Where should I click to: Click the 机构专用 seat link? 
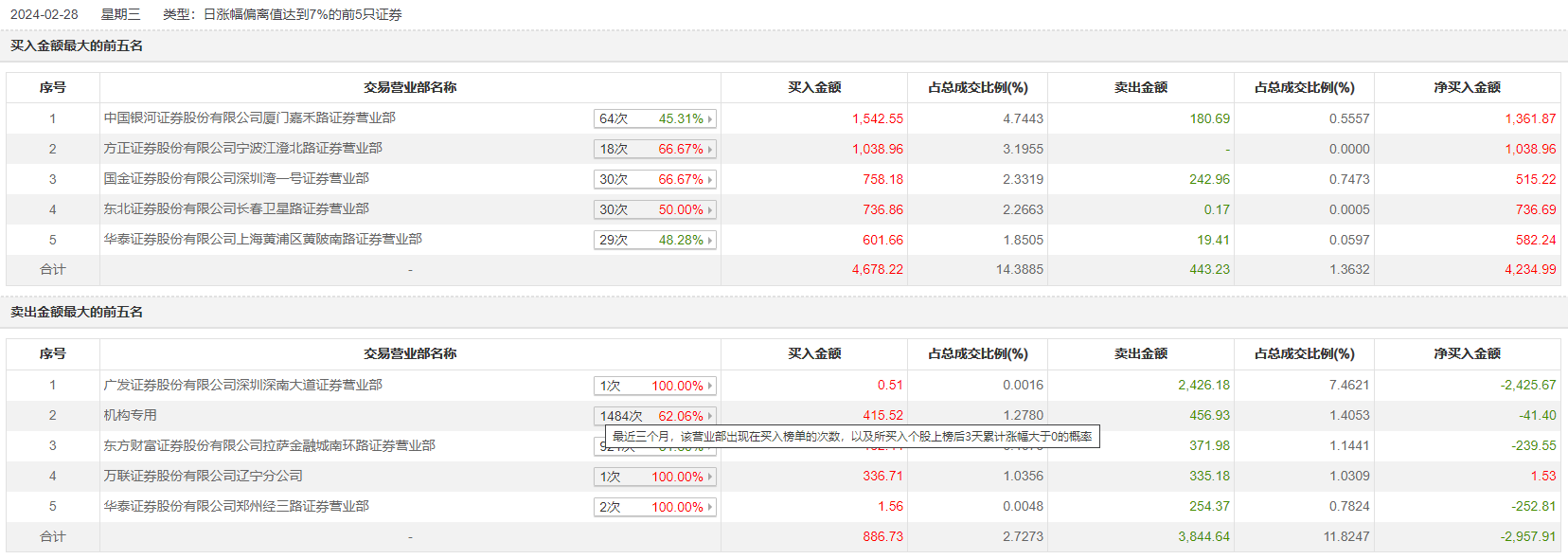point(130,415)
